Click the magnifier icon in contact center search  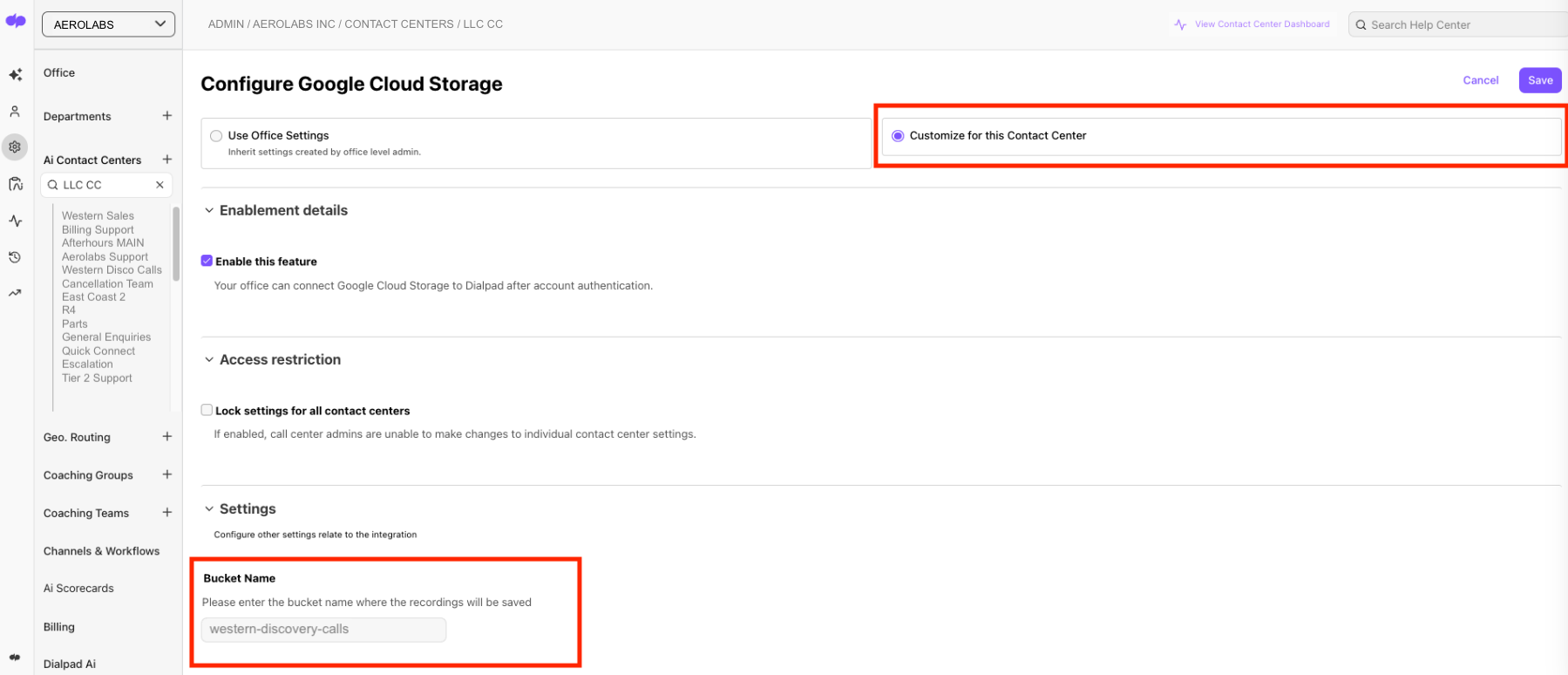pyautogui.click(x=53, y=185)
